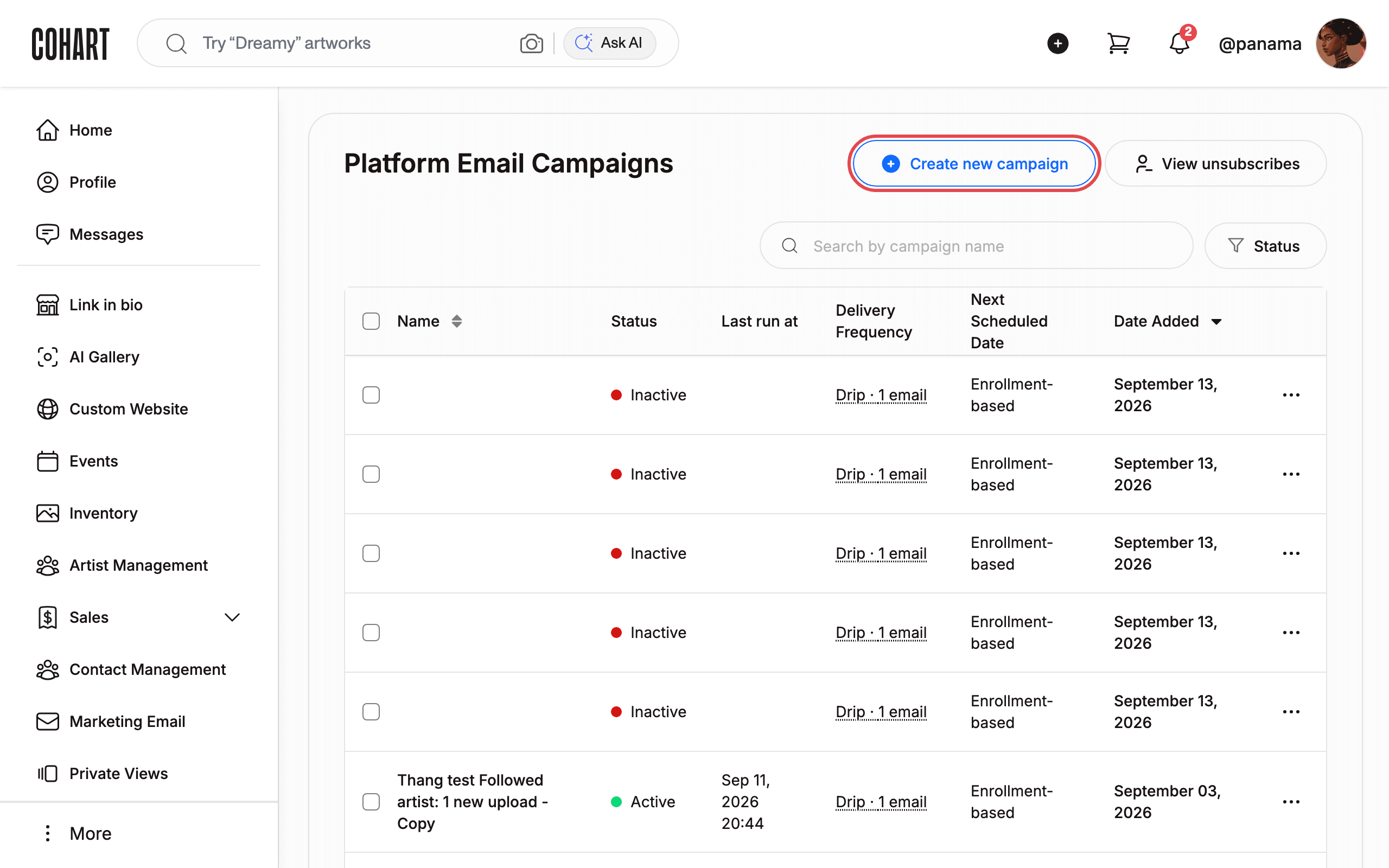This screenshot has width=1389, height=868.
Task: Open three-dot menu for fourth Inactive row
Action: tap(1291, 633)
